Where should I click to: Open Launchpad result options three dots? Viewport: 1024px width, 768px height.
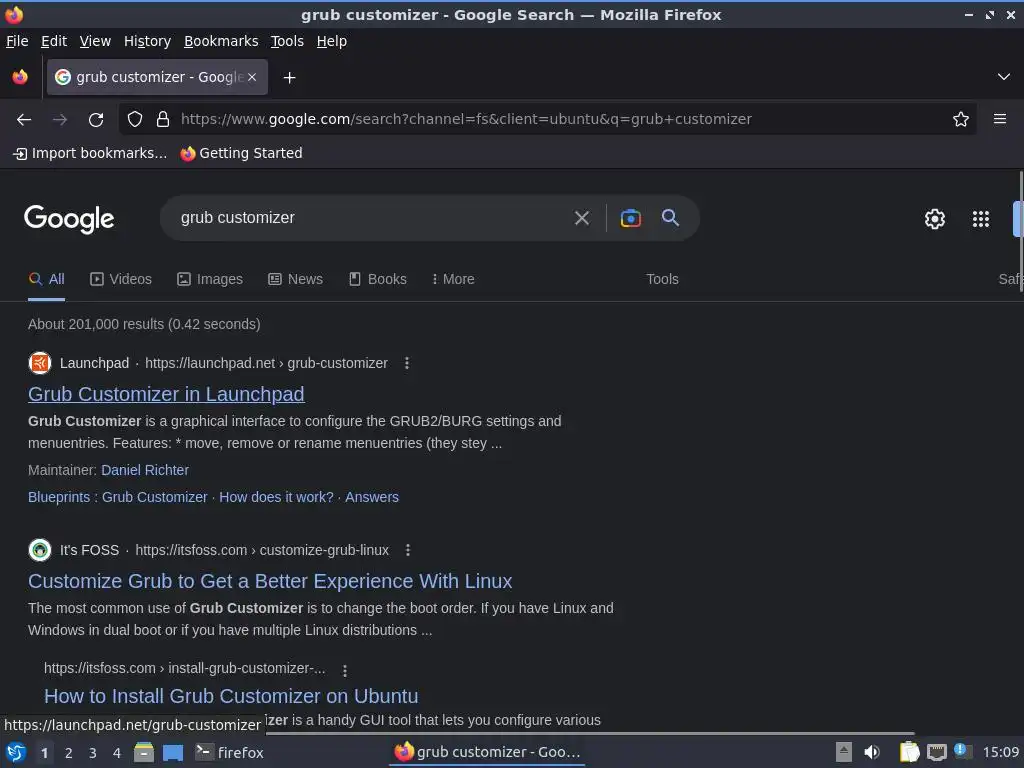click(407, 363)
